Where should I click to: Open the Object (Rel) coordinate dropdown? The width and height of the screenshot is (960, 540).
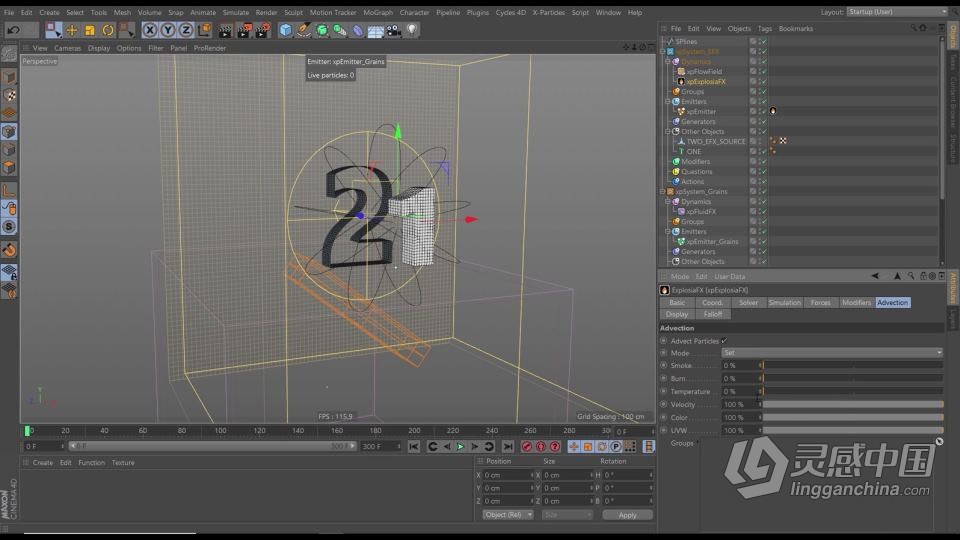click(508, 515)
